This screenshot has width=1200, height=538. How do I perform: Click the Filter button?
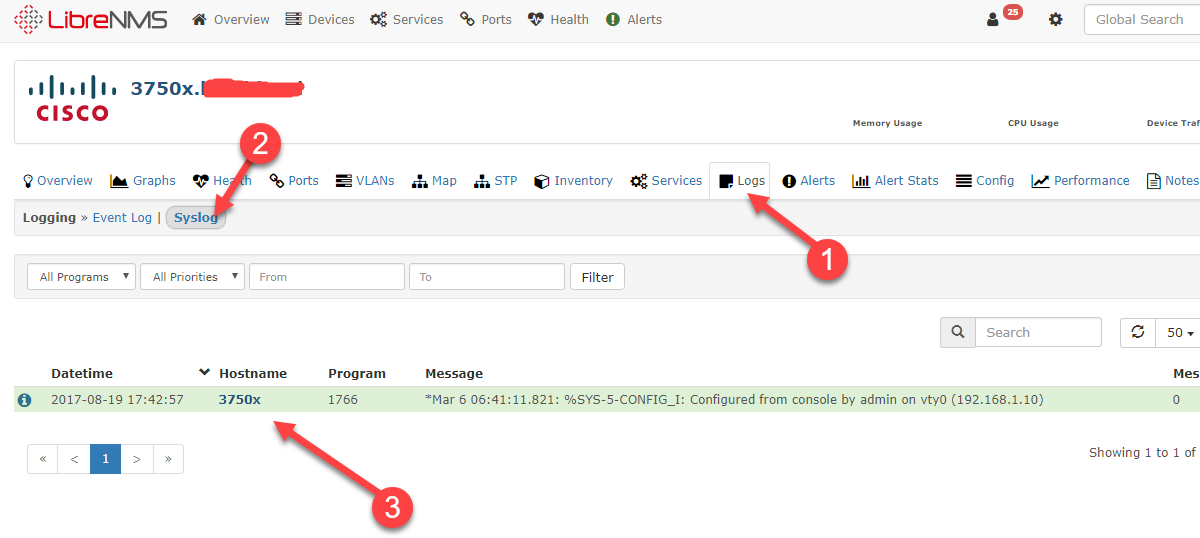pyautogui.click(x=597, y=277)
